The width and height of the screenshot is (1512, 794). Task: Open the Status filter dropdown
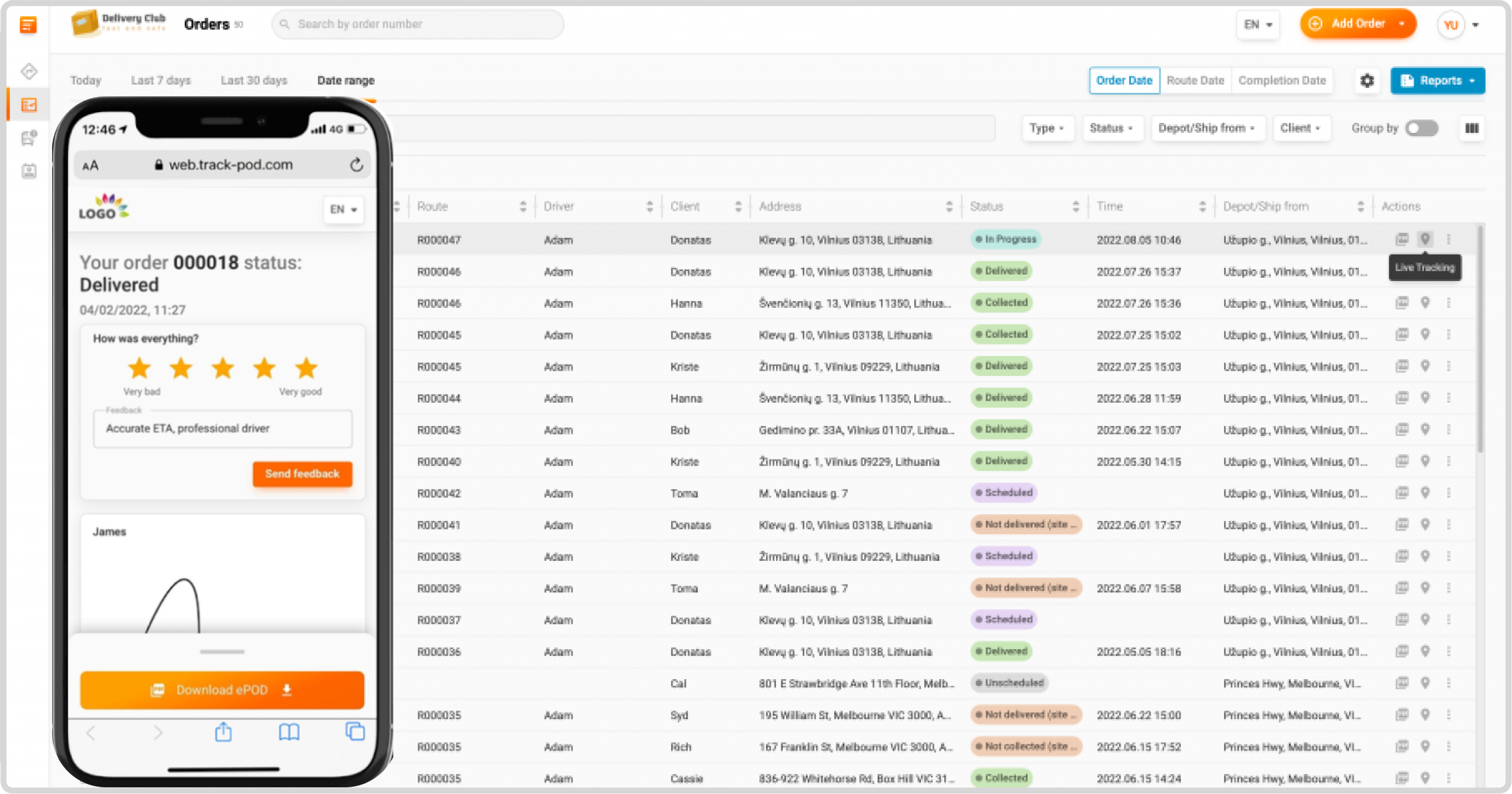[x=1112, y=128]
